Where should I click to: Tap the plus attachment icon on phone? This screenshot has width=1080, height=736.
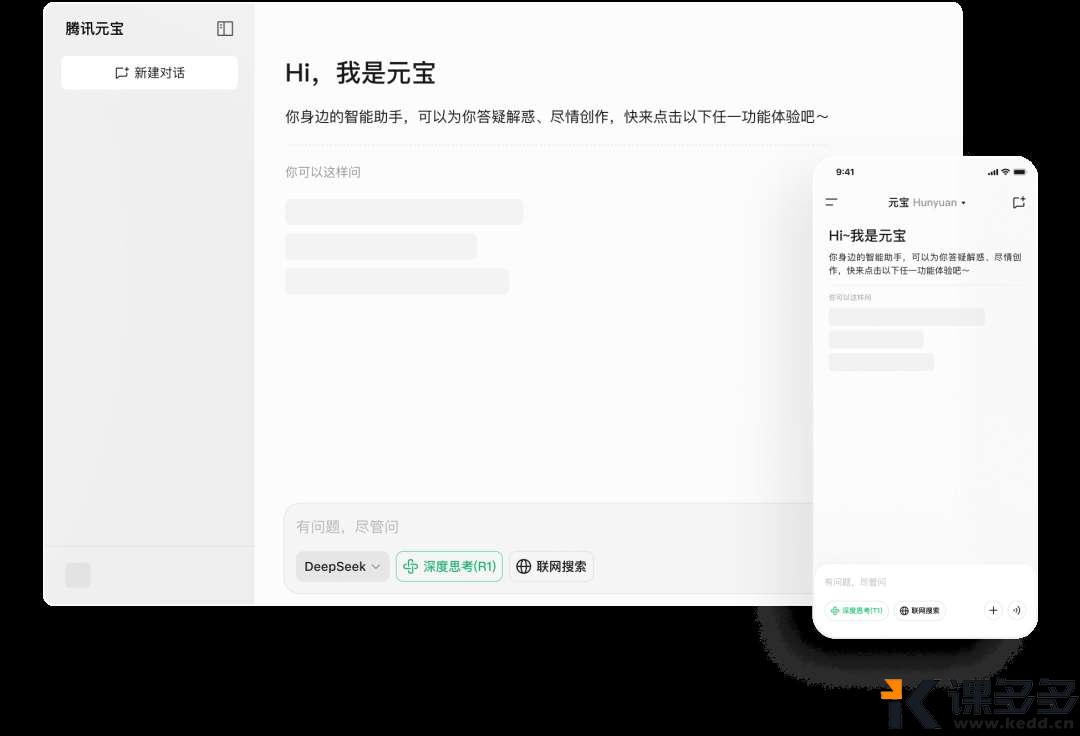click(x=993, y=610)
